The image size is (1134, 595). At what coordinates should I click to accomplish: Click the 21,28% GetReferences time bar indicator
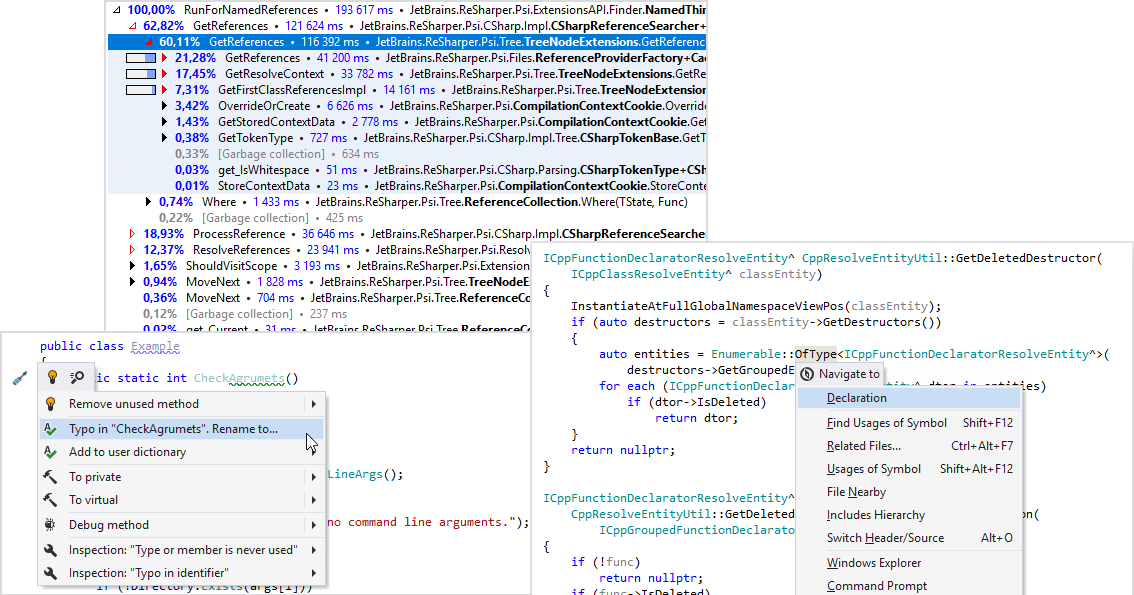(x=141, y=58)
